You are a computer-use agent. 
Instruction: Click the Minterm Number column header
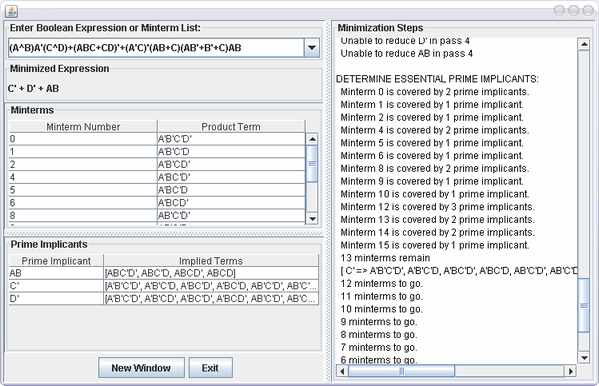[83, 127]
